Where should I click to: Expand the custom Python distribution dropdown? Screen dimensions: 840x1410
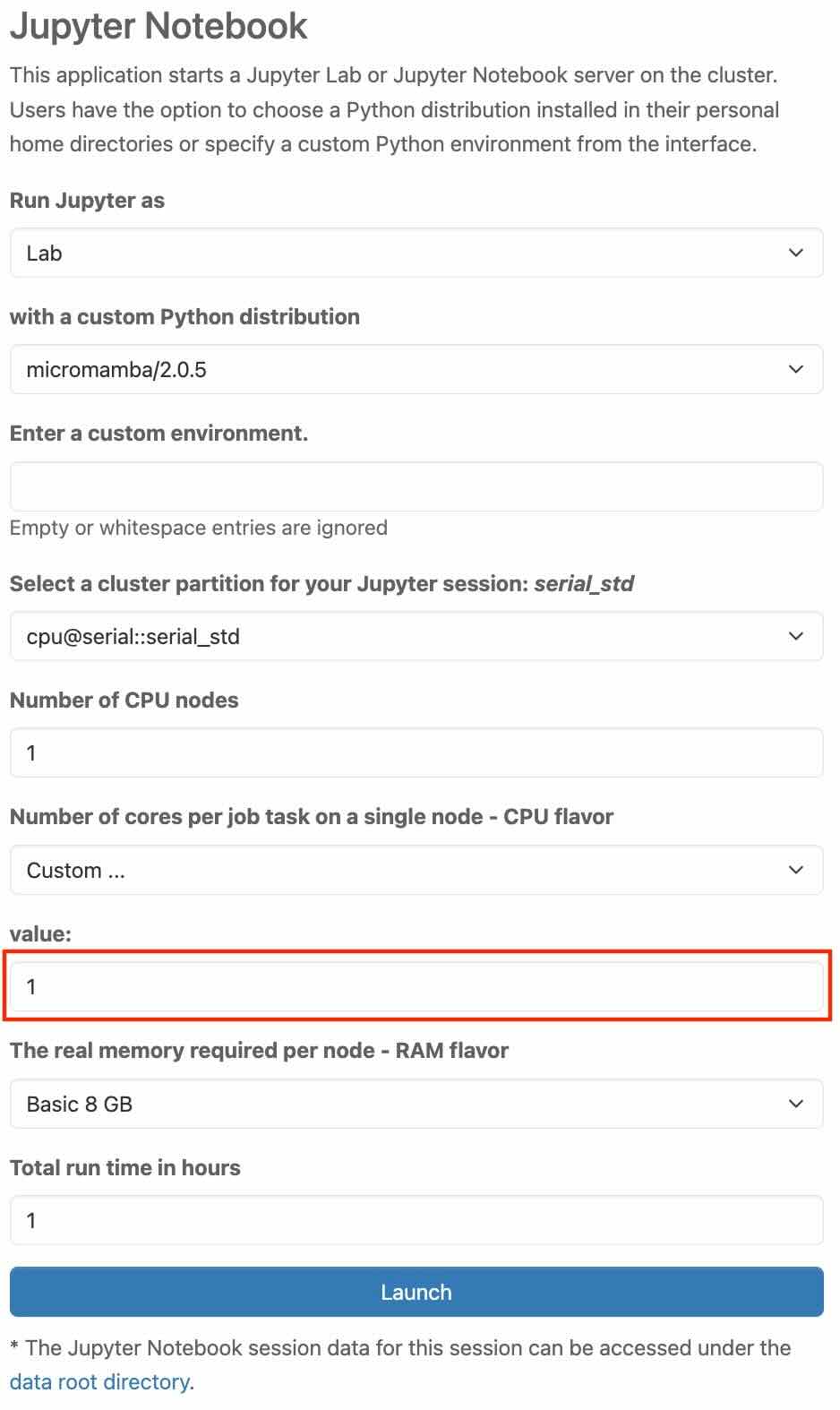point(403,369)
